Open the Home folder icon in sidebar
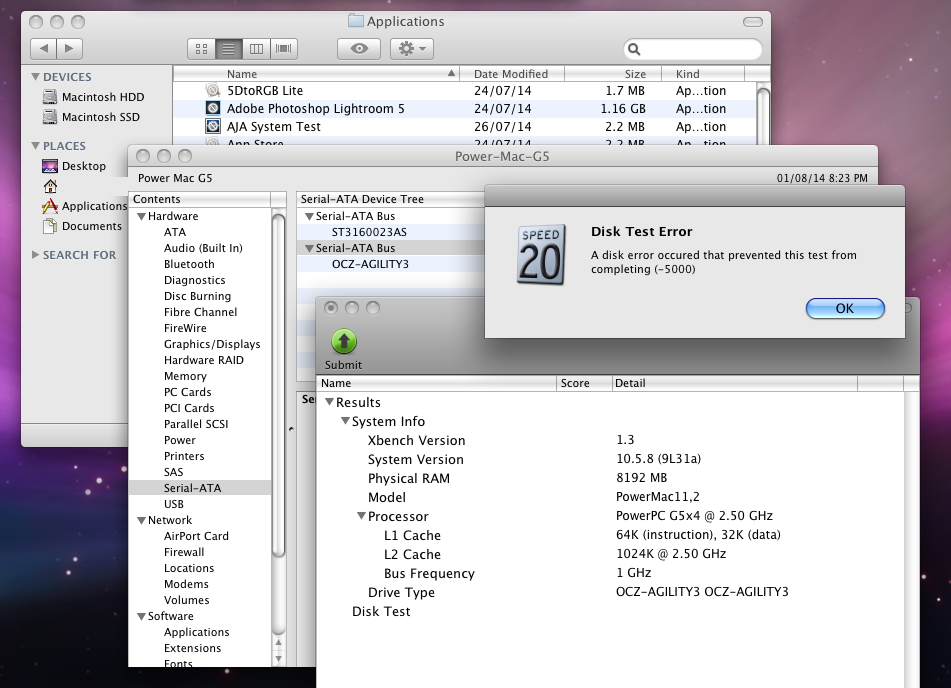 click(50, 186)
